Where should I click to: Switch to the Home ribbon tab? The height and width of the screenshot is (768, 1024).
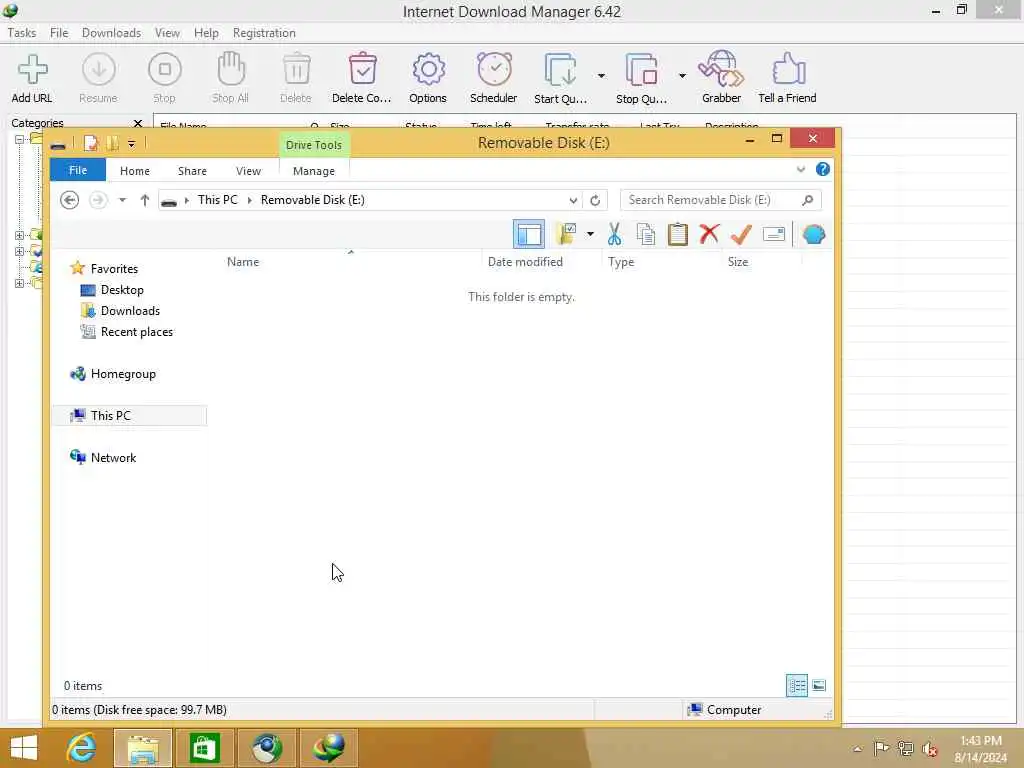(135, 171)
